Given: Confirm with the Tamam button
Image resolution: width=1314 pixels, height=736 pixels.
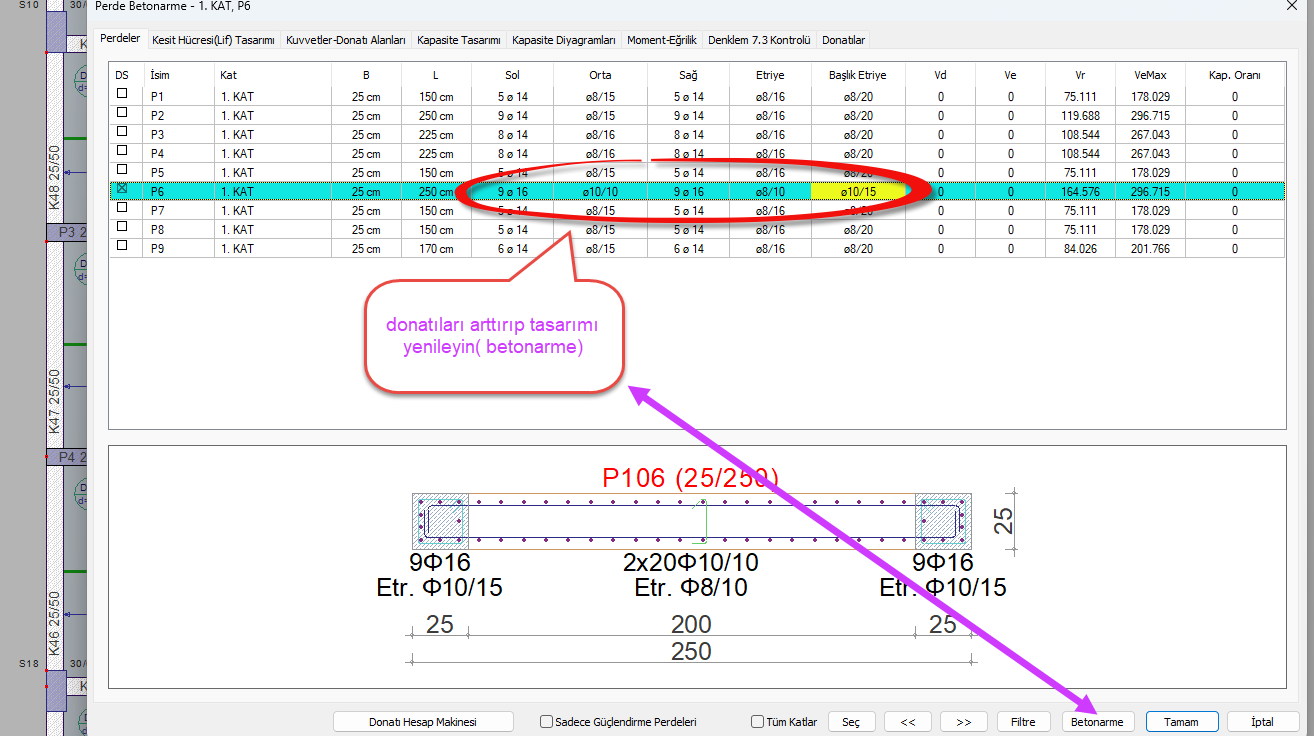Looking at the screenshot, I should [x=1181, y=722].
